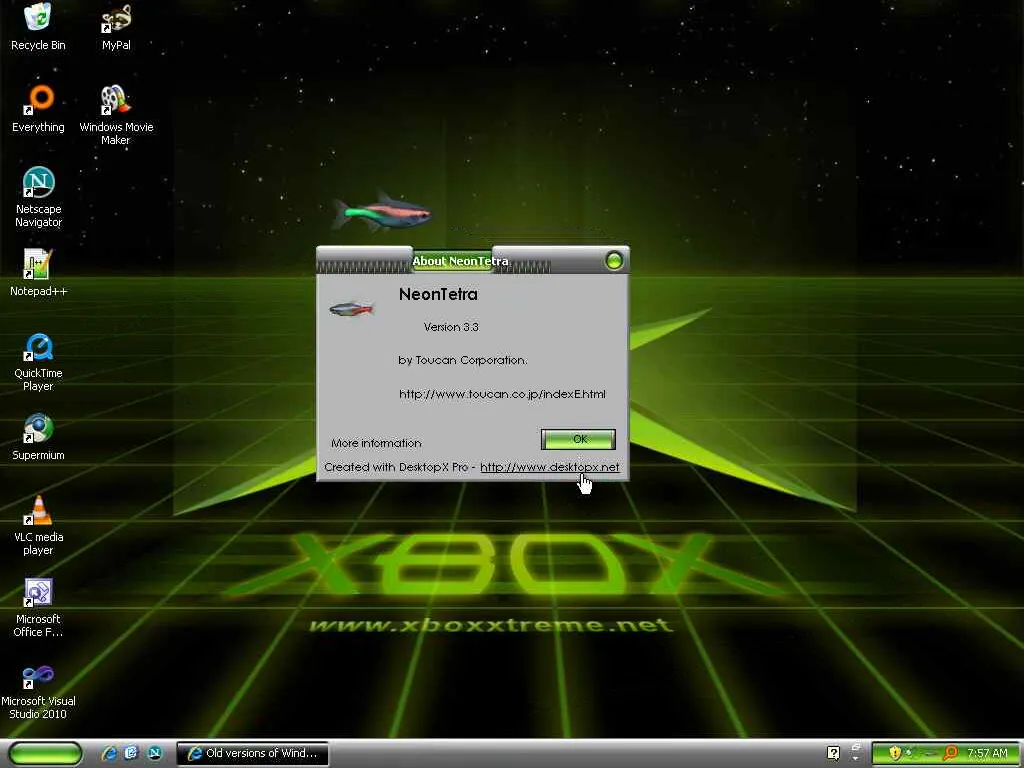Click the 'by Toucan Corporation.' text
Viewport: 1024px width, 768px height.
pyautogui.click(x=462, y=360)
